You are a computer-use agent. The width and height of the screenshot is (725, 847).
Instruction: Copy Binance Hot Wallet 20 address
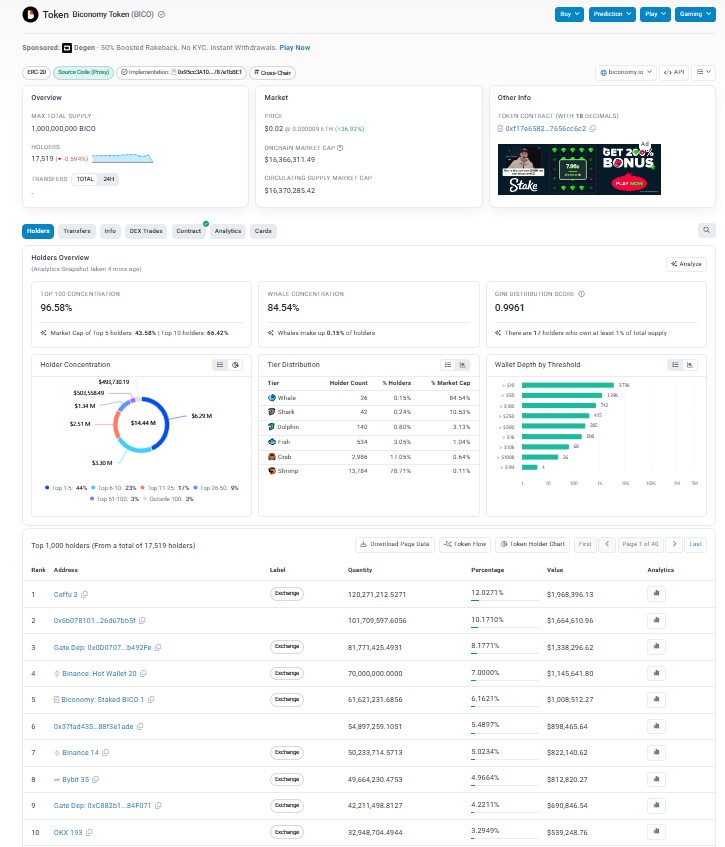pyautogui.click(x=143, y=674)
